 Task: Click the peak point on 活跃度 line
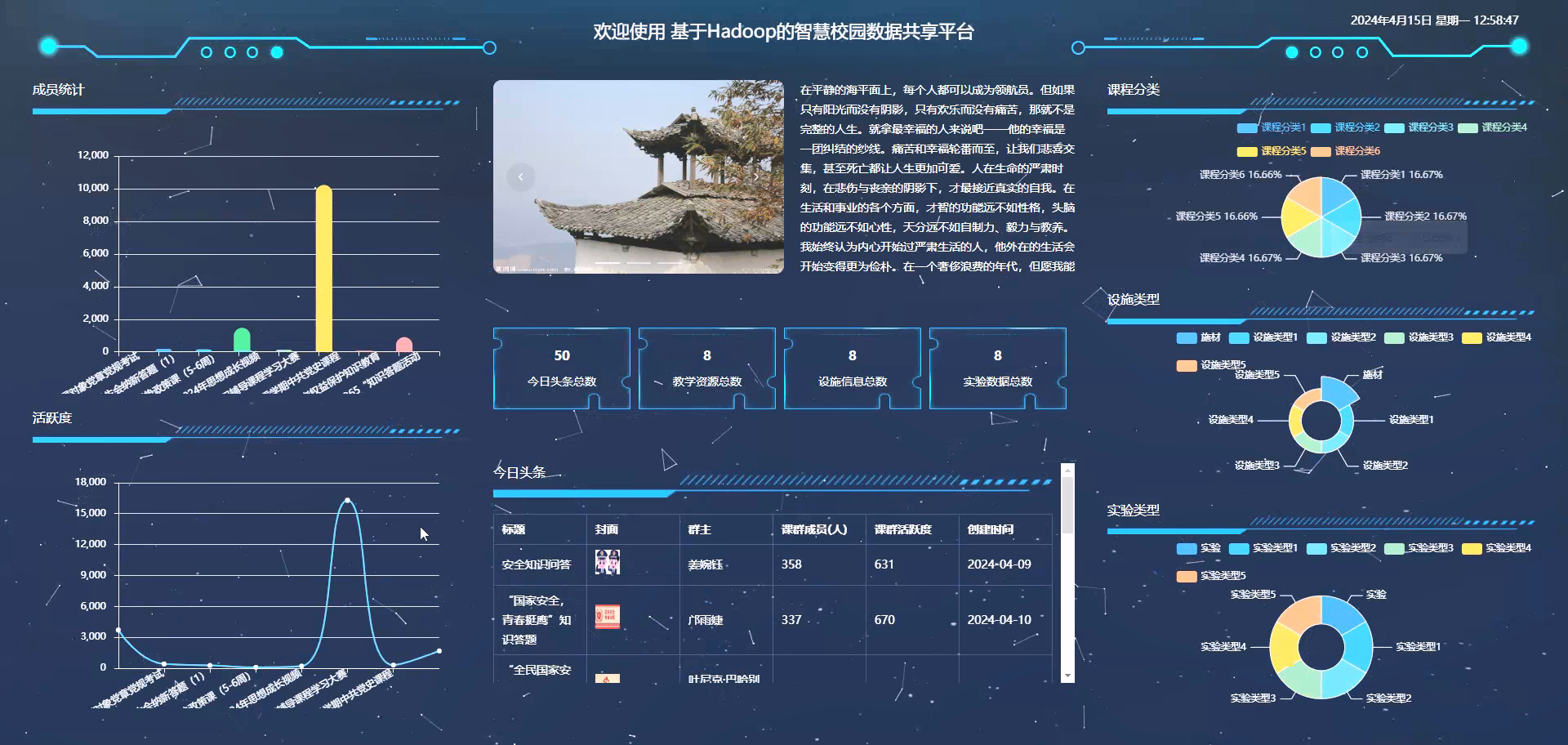click(x=347, y=500)
